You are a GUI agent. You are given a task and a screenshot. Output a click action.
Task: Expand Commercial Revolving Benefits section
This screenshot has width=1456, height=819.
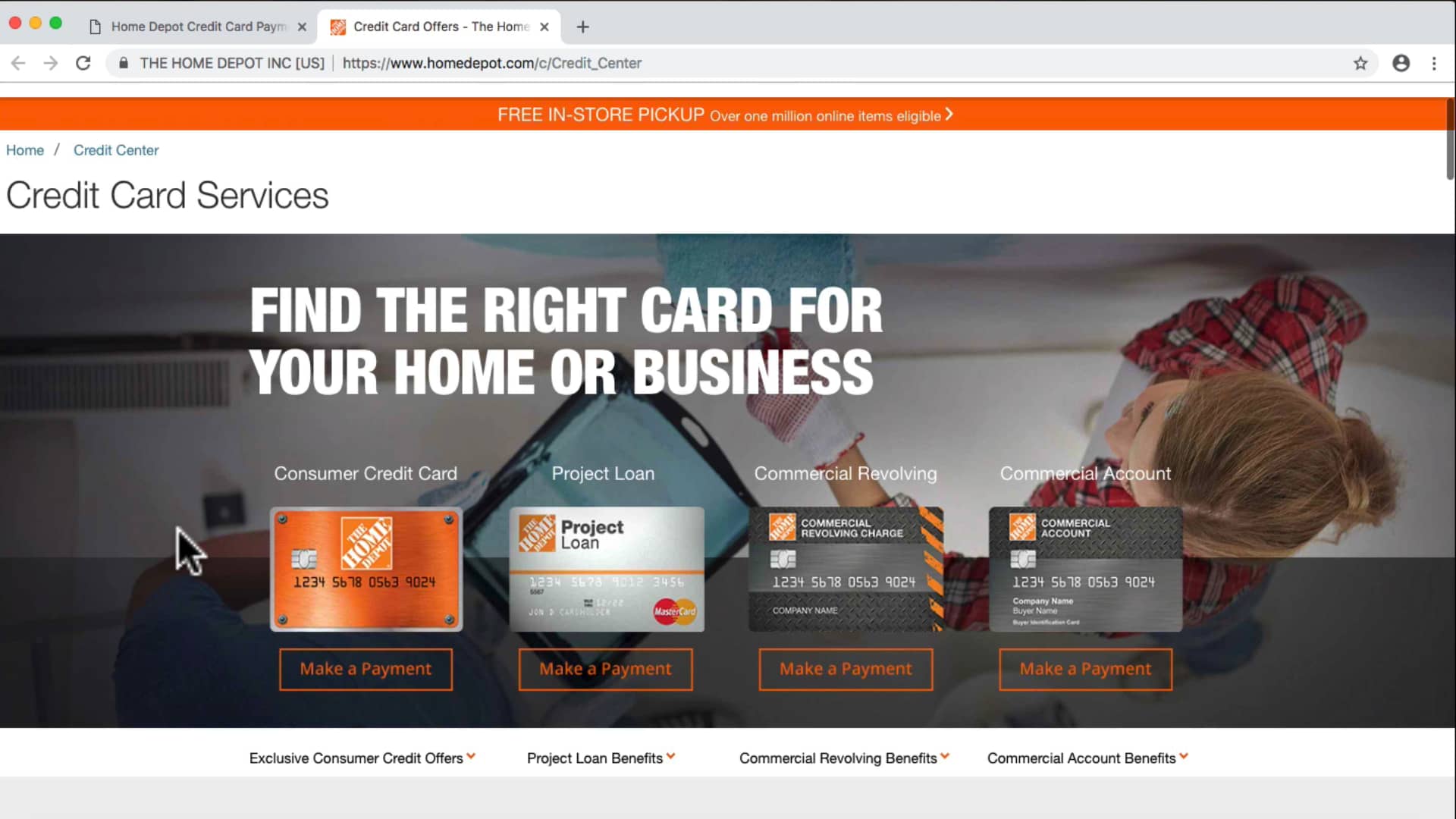pyautogui.click(x=845, y=757)
